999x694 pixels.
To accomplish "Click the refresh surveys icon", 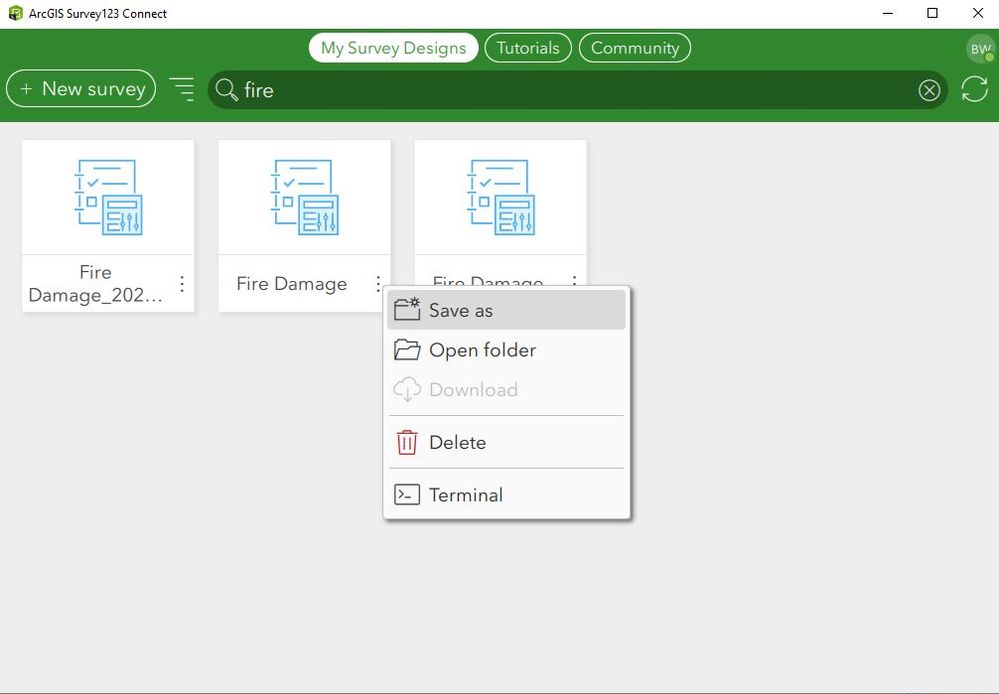I will coord(974,89).
